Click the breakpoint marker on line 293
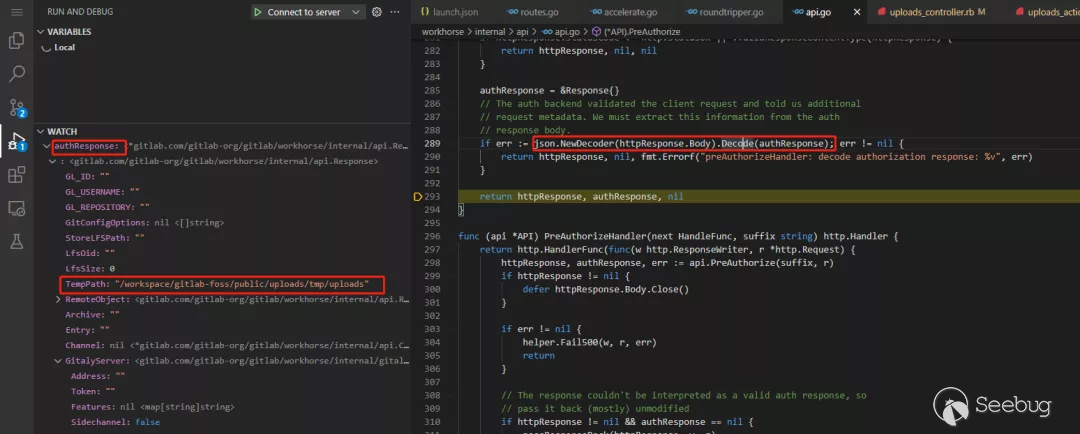Viewport: 1080px width, 434px height. tap(417, 197)
